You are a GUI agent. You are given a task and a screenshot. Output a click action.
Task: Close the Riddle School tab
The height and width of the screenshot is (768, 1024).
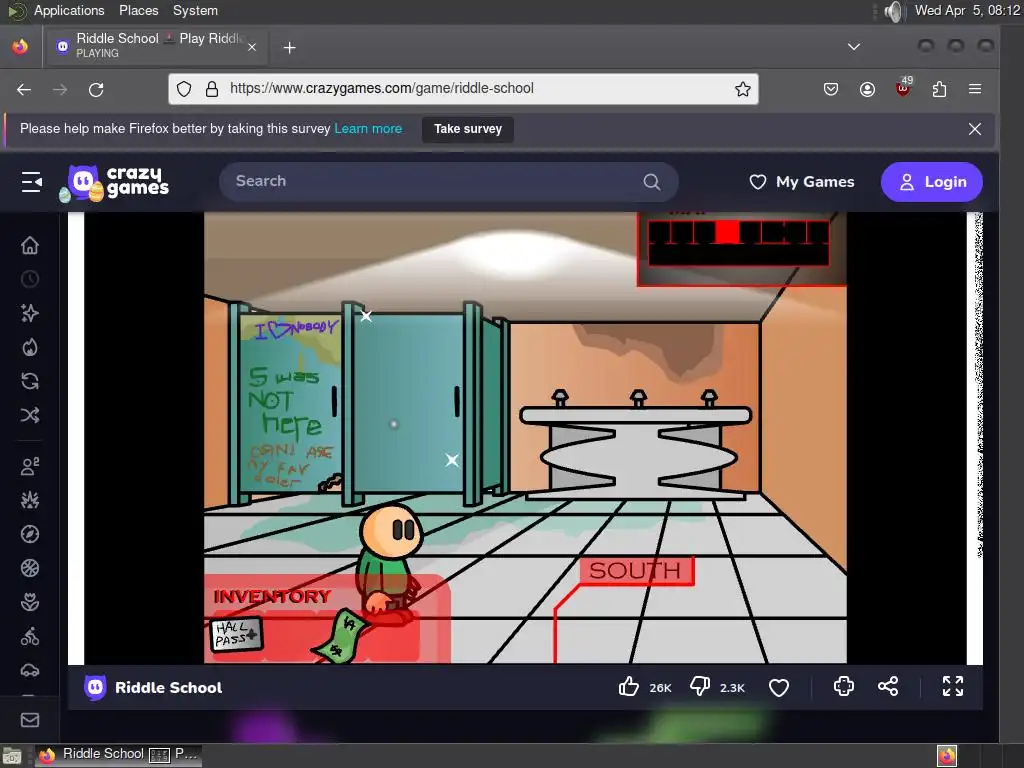(252, 47)
